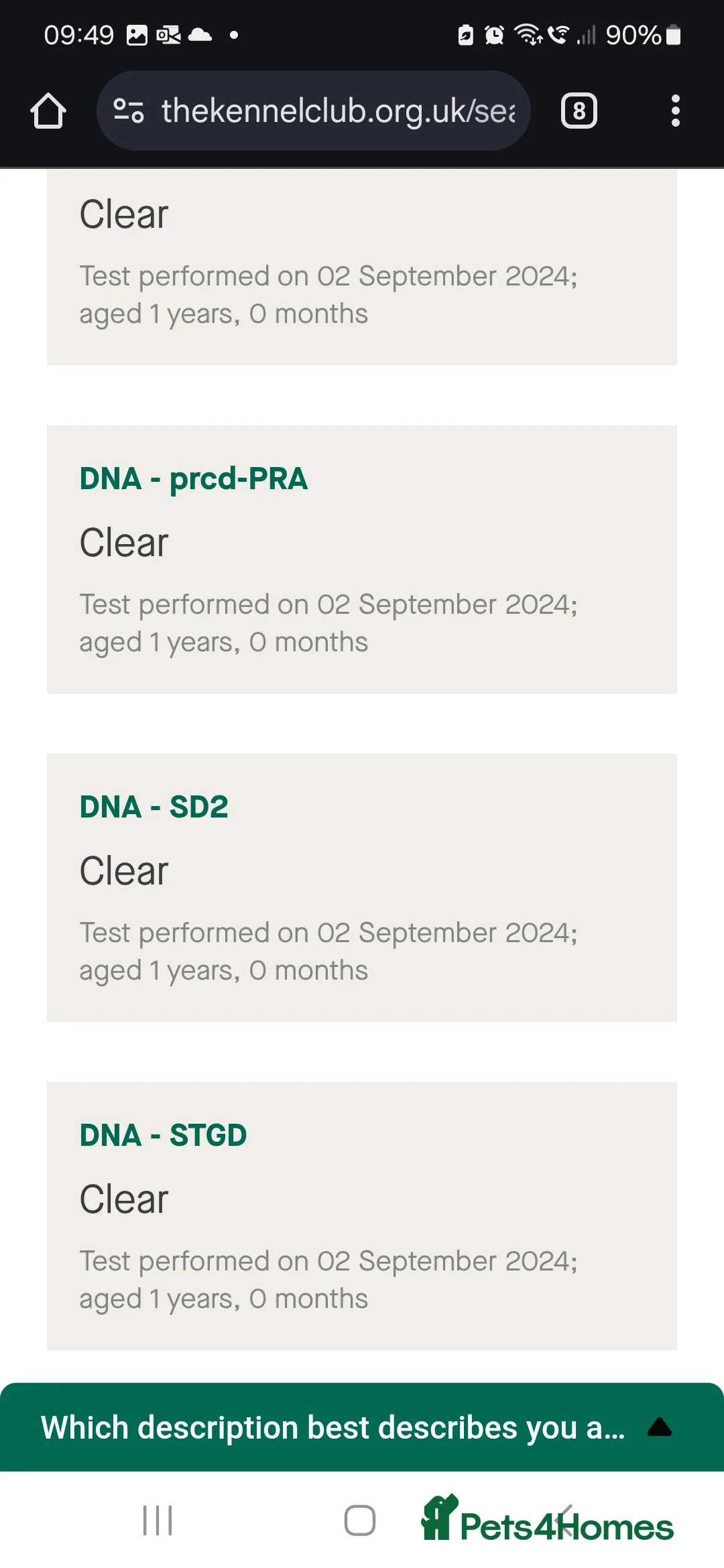The width and height of the screenshot is (724, 1568).
Task: Tap the Android recent apps button
Action: tap(158, 1520)
